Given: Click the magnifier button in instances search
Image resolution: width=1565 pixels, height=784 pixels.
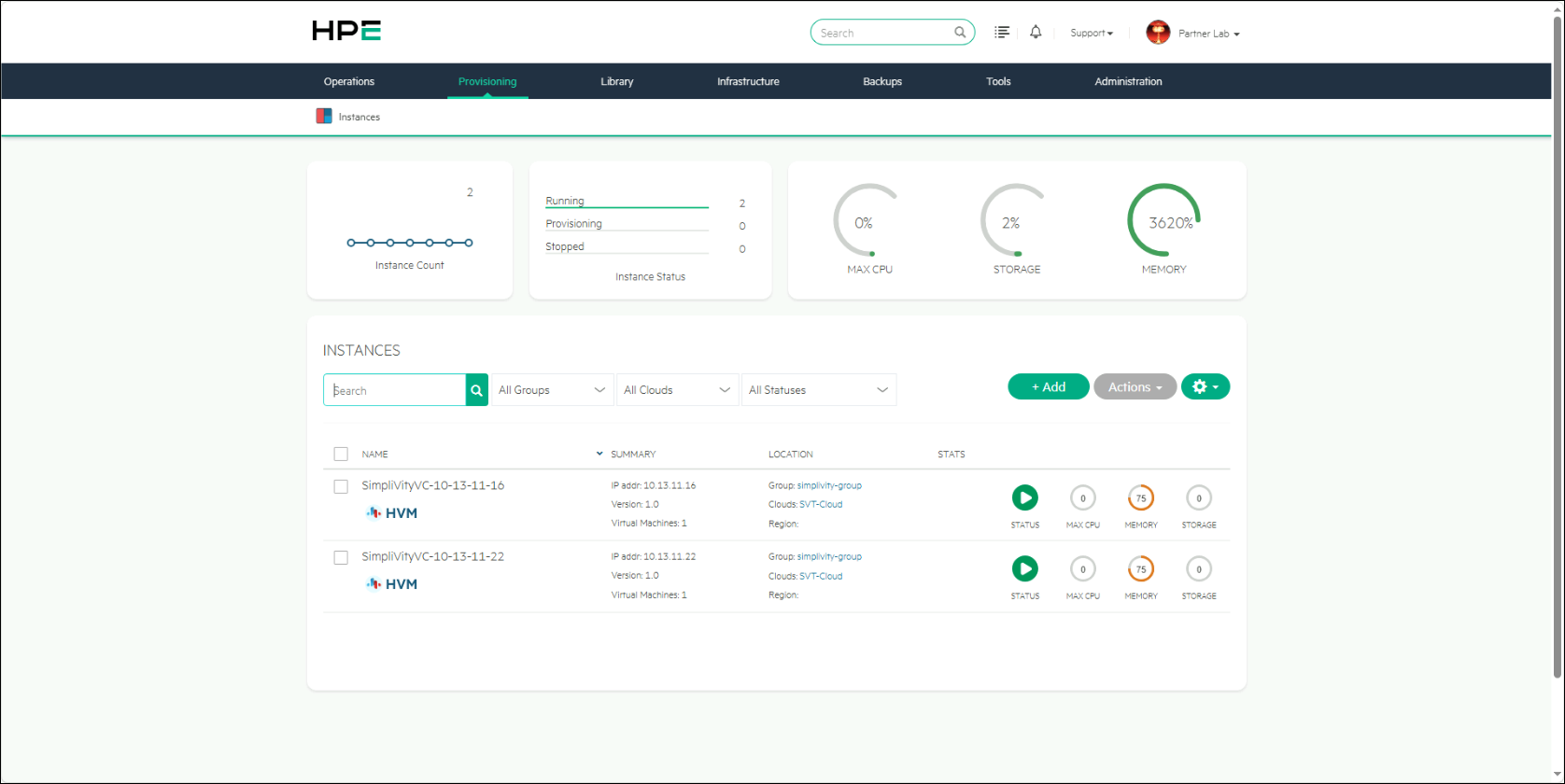Looking at the screenshot, I should click(x=477, y=390).
